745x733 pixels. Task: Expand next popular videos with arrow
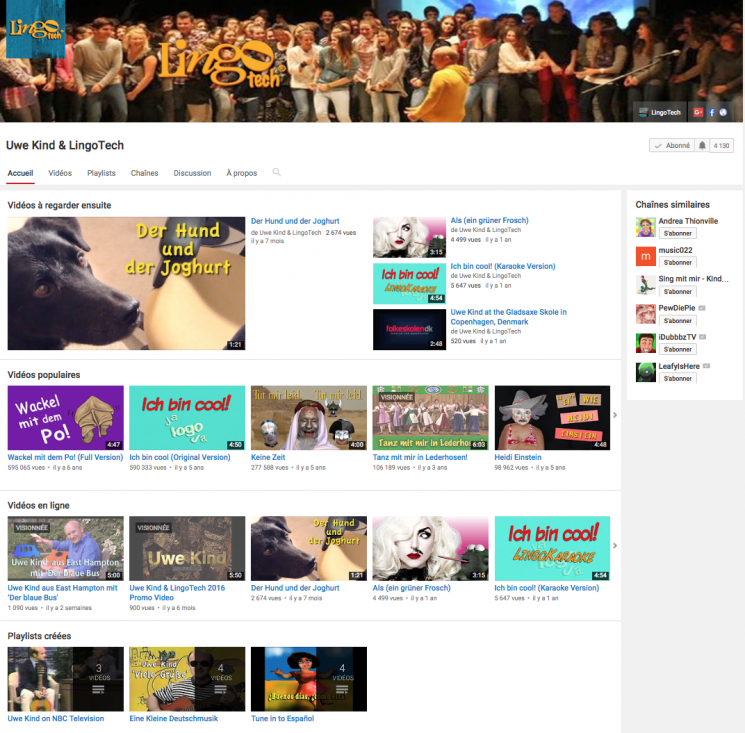615,415
